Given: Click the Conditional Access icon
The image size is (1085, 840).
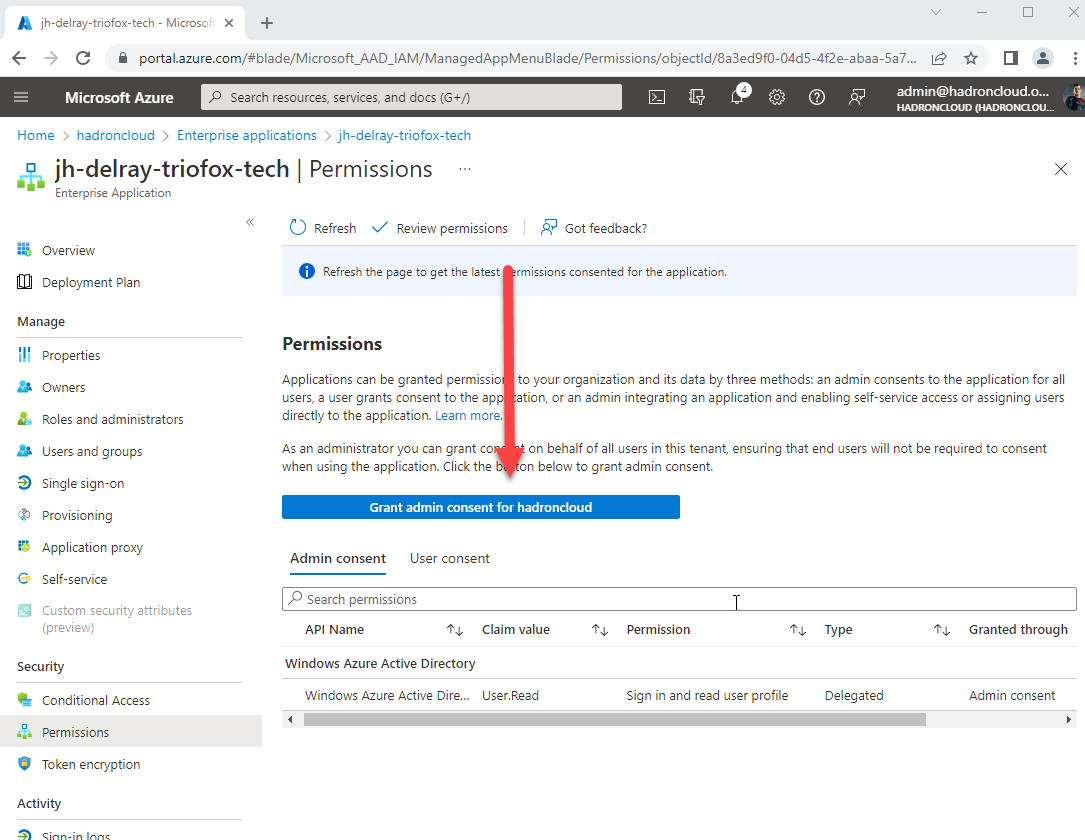Looking at the screenshot, I should (x=24, y=700).
